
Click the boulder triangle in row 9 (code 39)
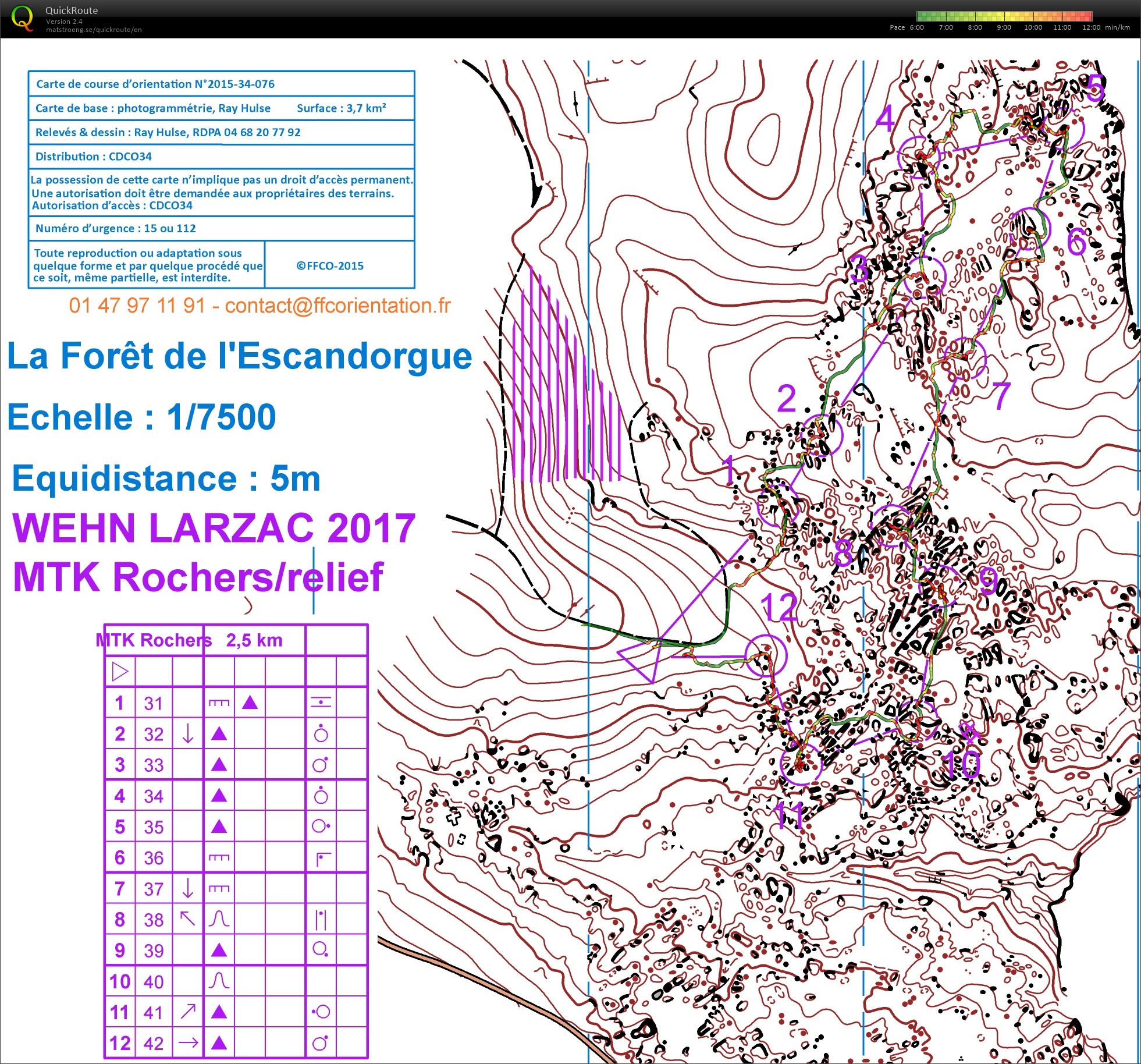pos(219,950)
